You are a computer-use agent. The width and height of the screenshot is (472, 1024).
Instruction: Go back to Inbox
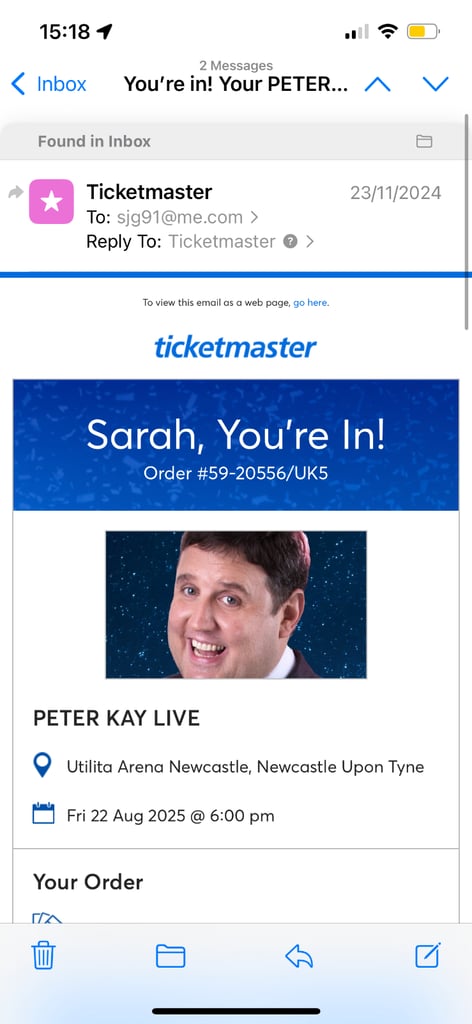pos(49,84)
